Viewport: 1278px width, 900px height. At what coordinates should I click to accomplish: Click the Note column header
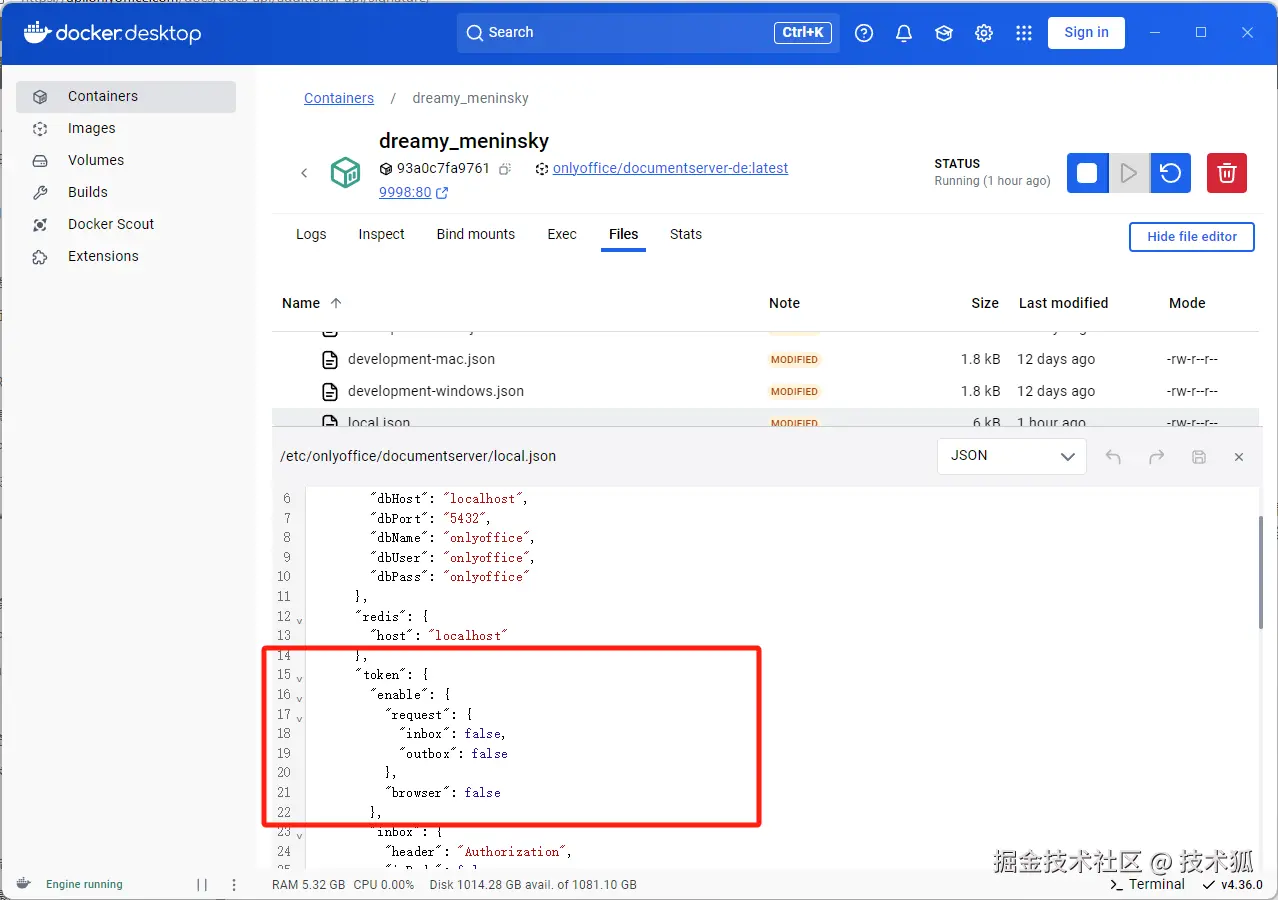coord(784,303)
